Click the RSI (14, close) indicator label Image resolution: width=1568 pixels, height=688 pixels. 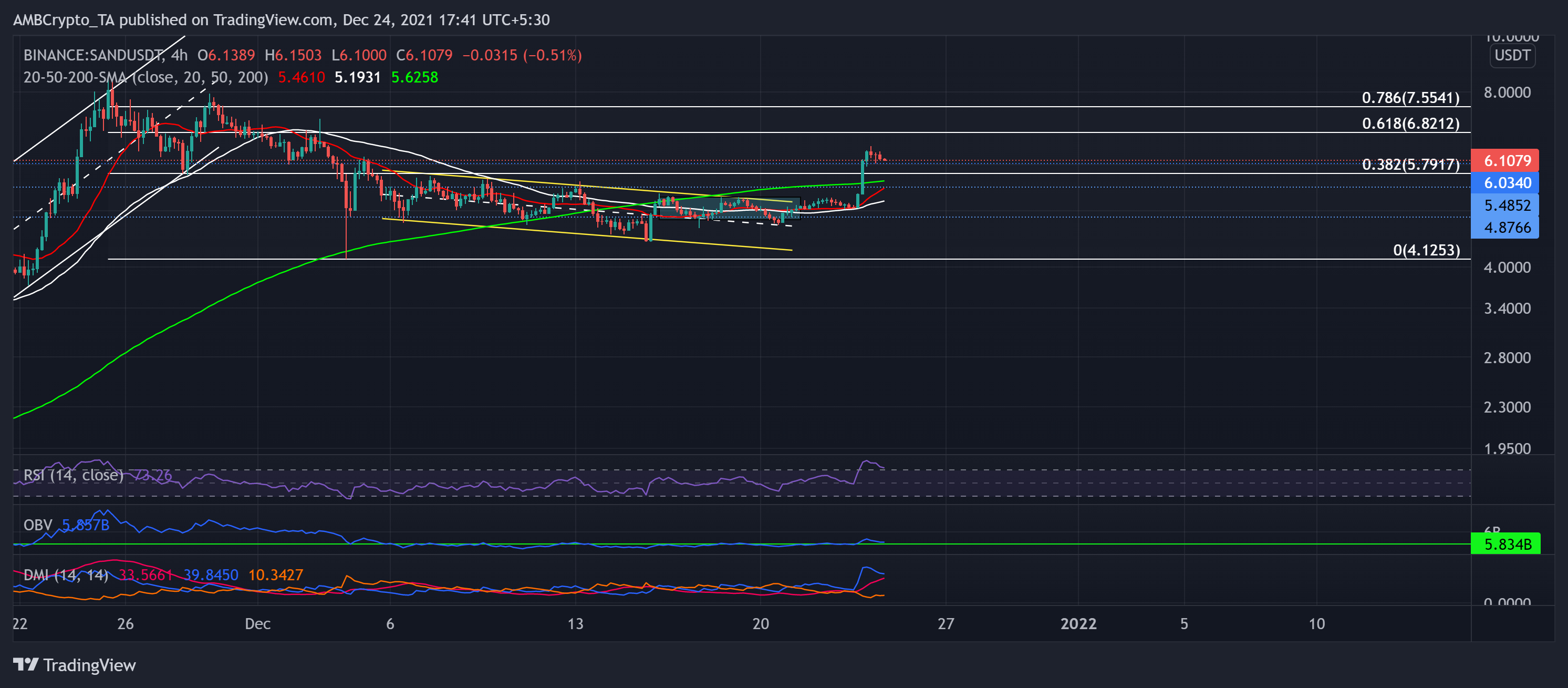73,475
